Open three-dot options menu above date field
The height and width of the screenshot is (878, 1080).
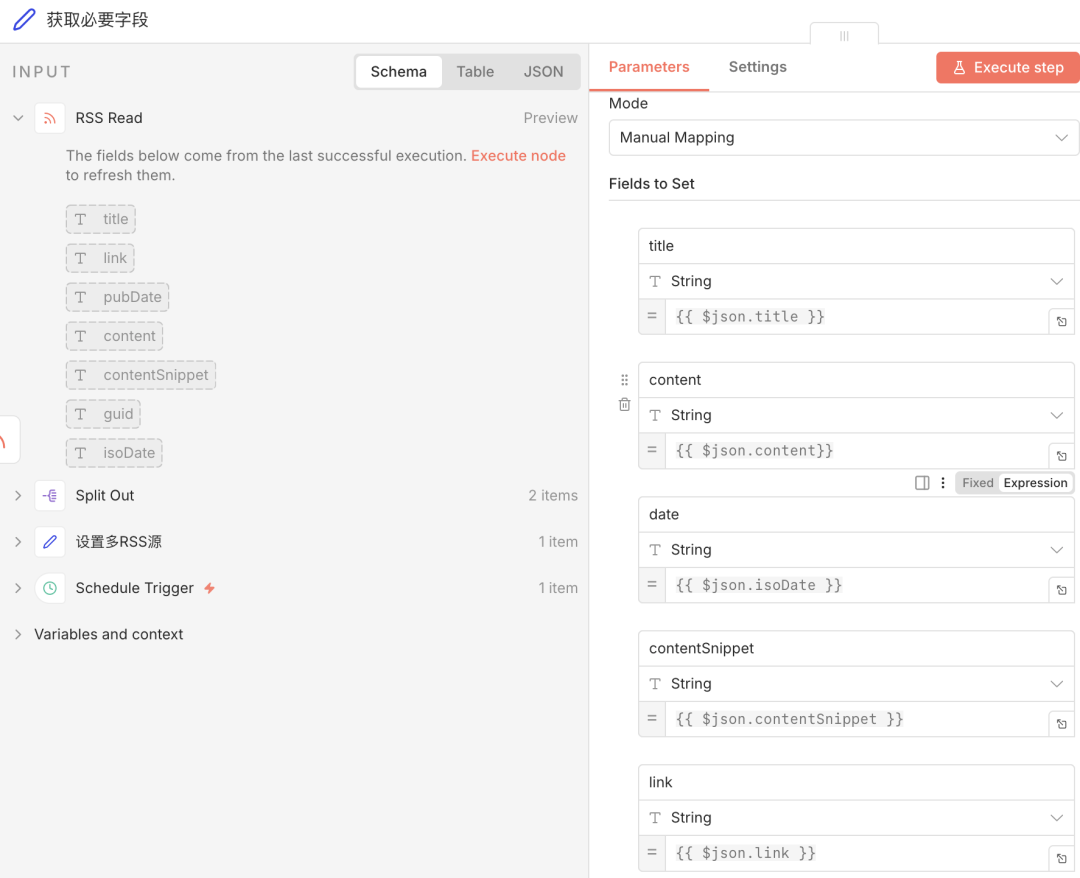[942, 483]
